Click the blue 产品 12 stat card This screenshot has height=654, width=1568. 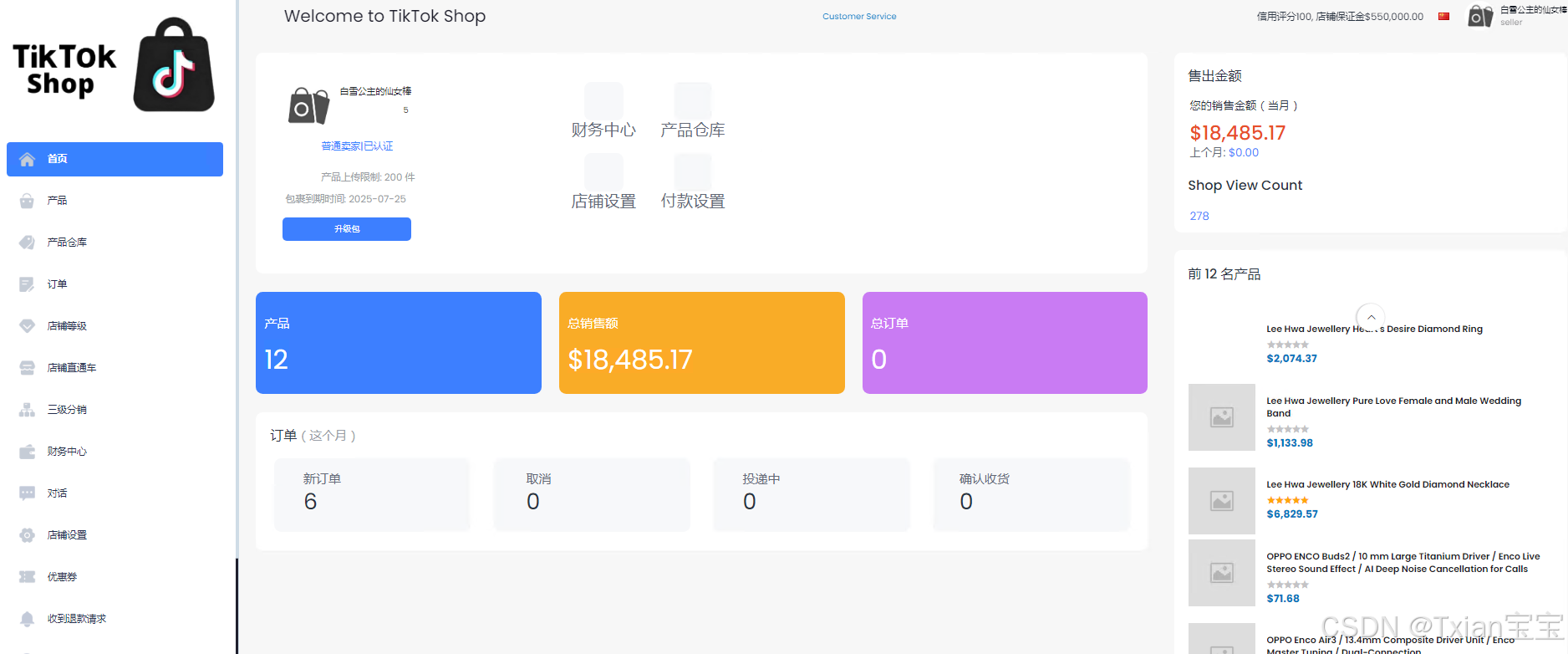pos(399,343)
